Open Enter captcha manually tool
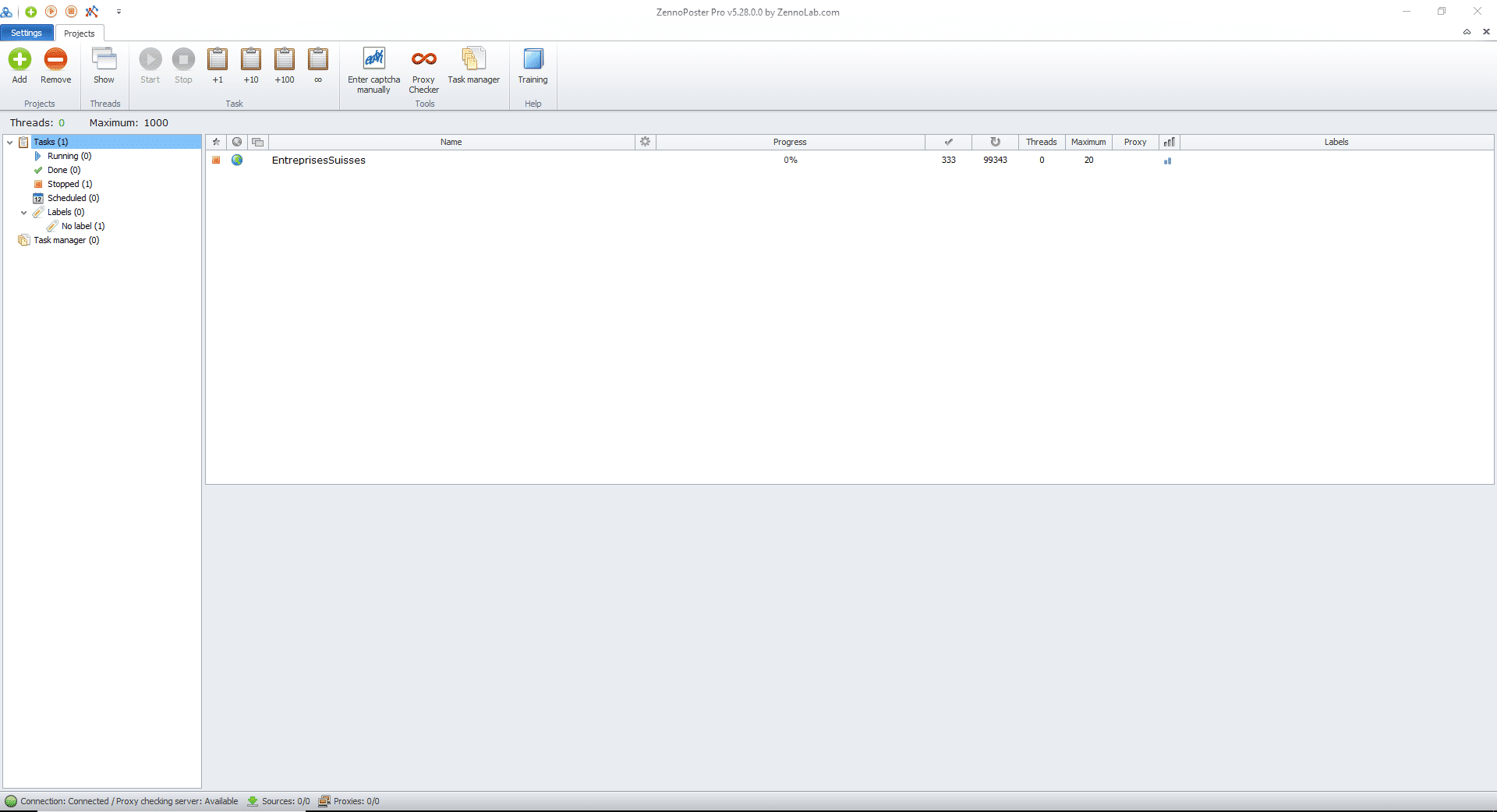The width and height of the screenshot is (1497, 812). coord(373,60)
